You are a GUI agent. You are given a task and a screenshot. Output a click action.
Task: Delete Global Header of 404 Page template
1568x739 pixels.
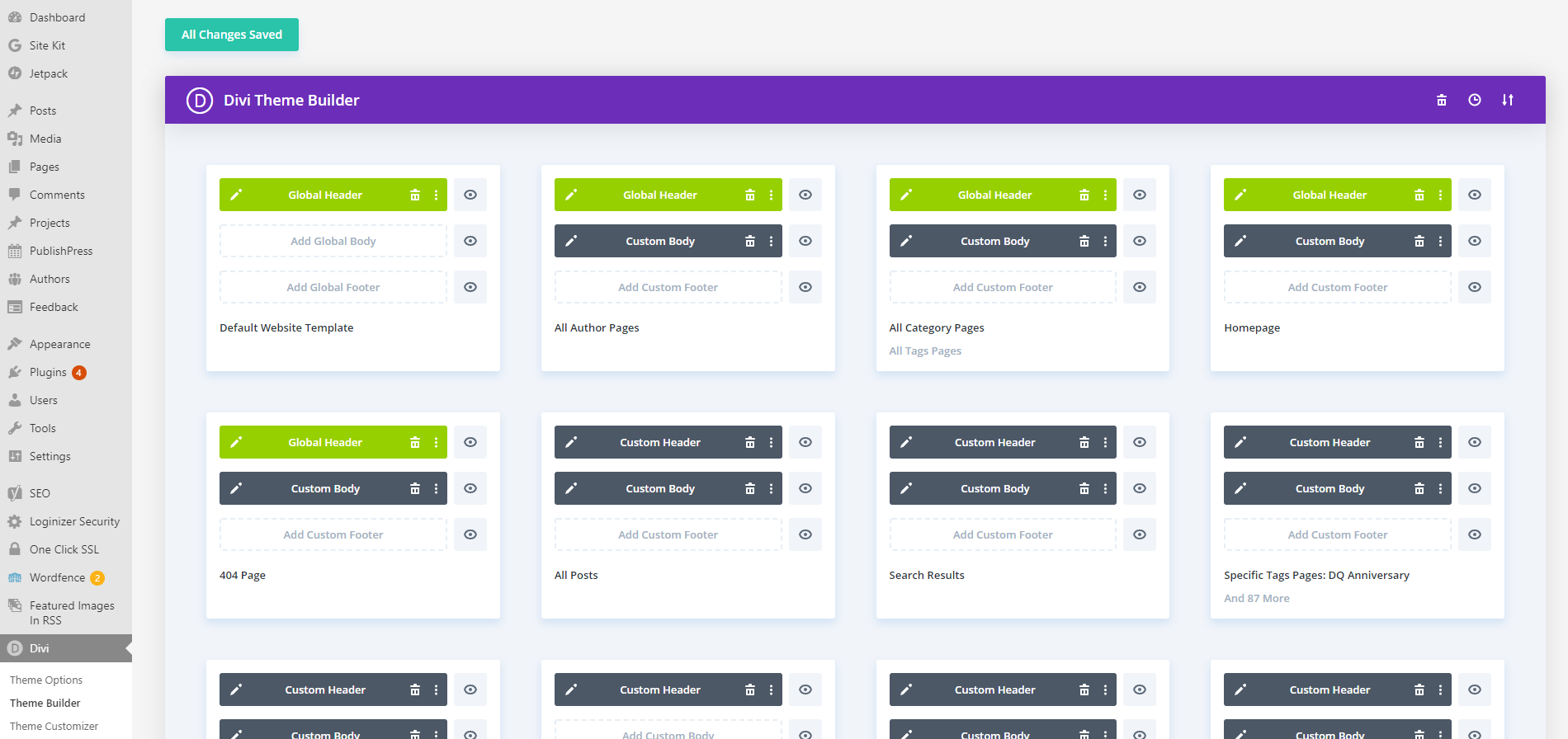tap(415, 443)
